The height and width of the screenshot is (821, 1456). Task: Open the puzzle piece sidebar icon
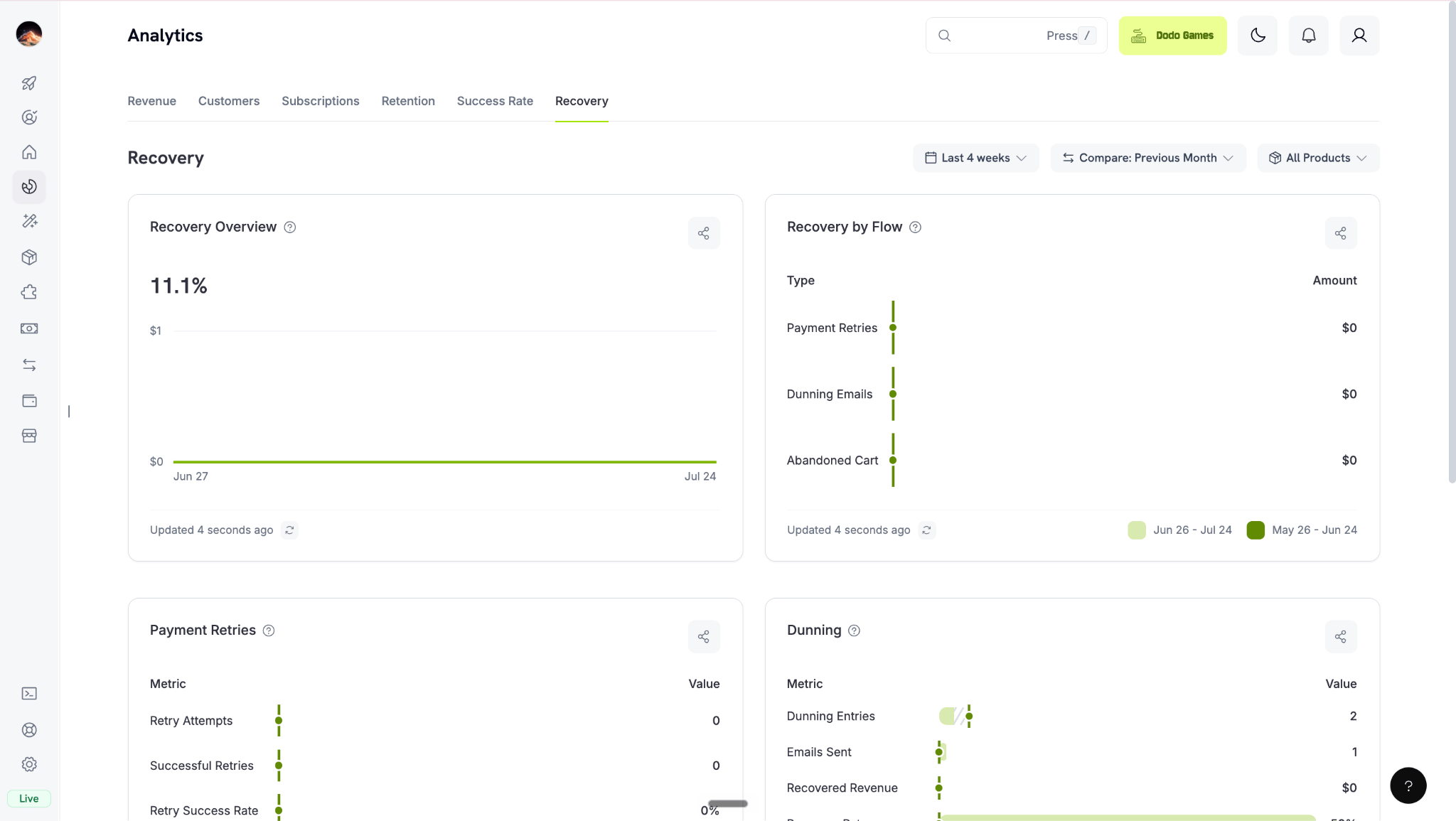coord(29,292)
